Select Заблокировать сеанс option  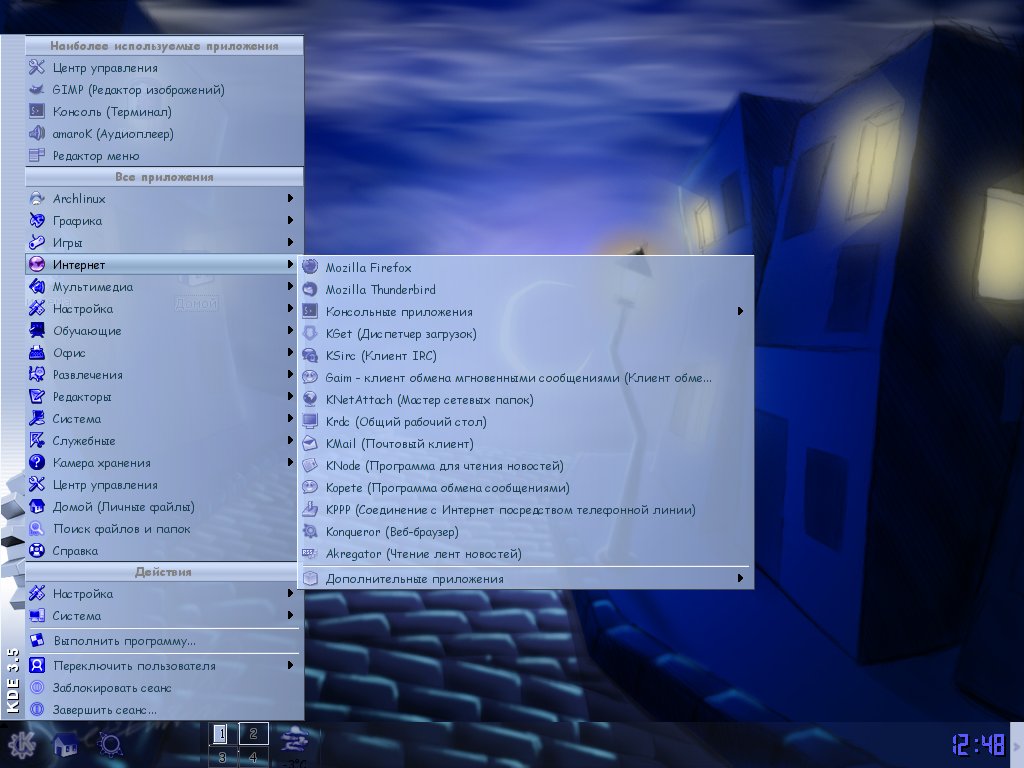pos(110,687)
